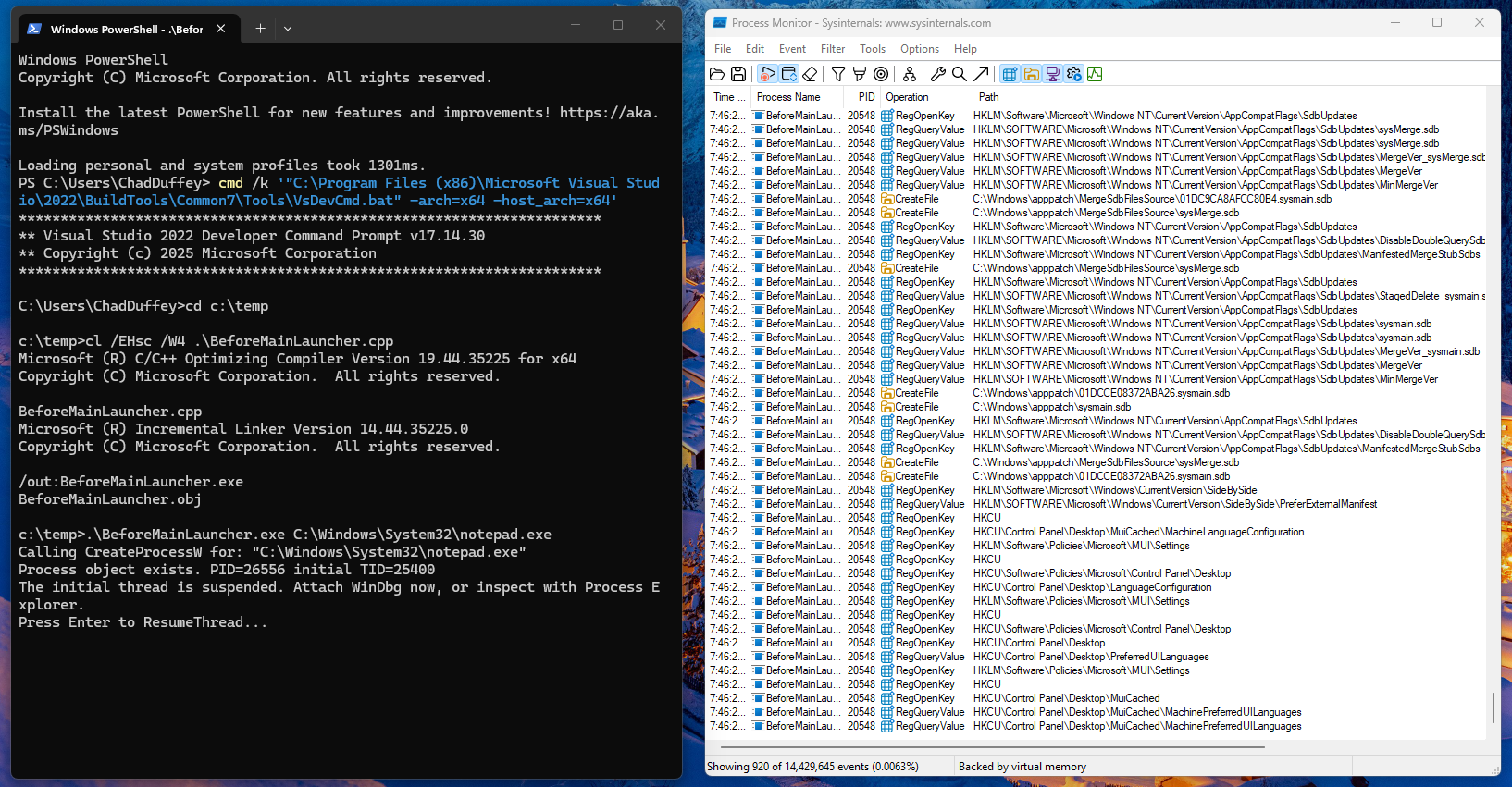This screenshot has width=1512, height=787.
Task: Open a saved log in Process Monitor
Action: [x=717, y=74]
